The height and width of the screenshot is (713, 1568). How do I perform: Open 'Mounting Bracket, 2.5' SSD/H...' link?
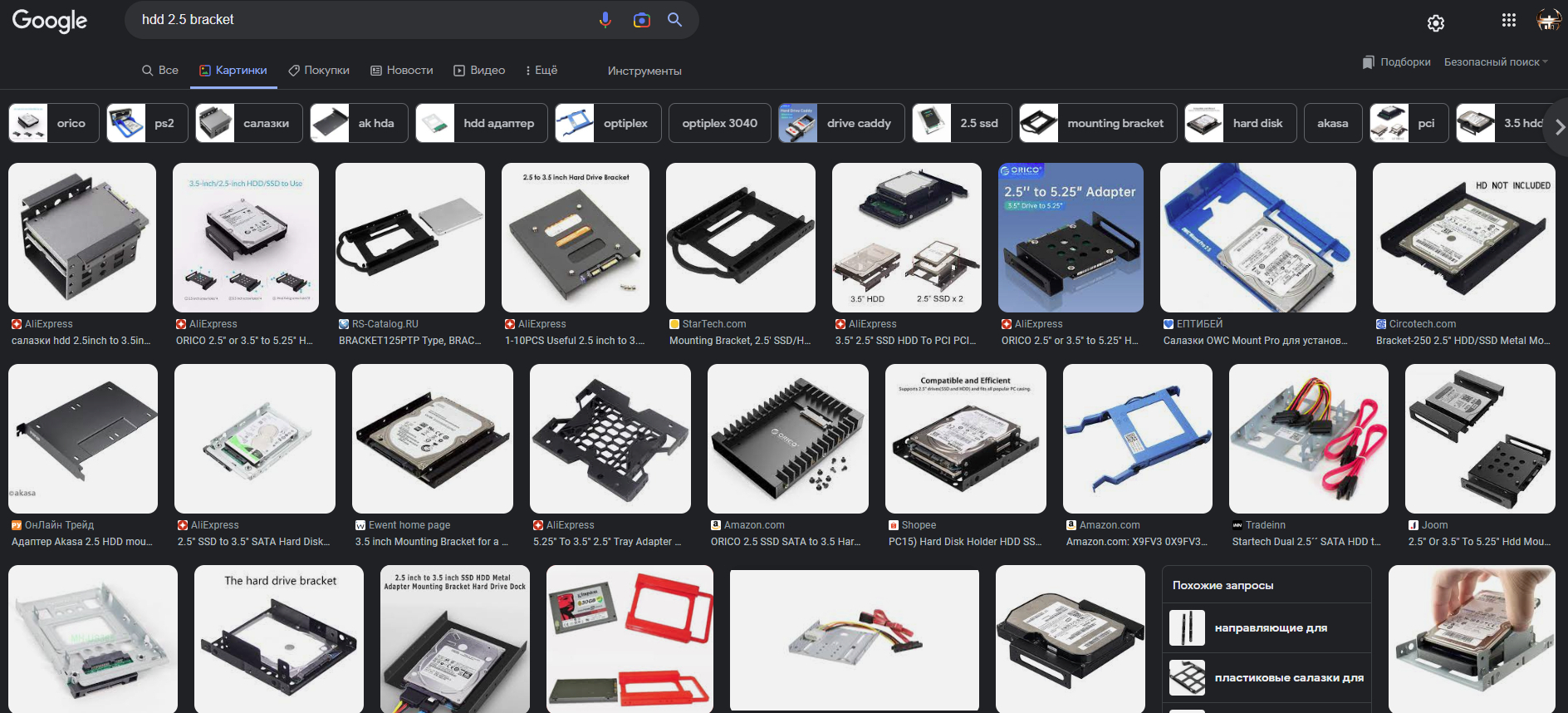pos(740,341)
